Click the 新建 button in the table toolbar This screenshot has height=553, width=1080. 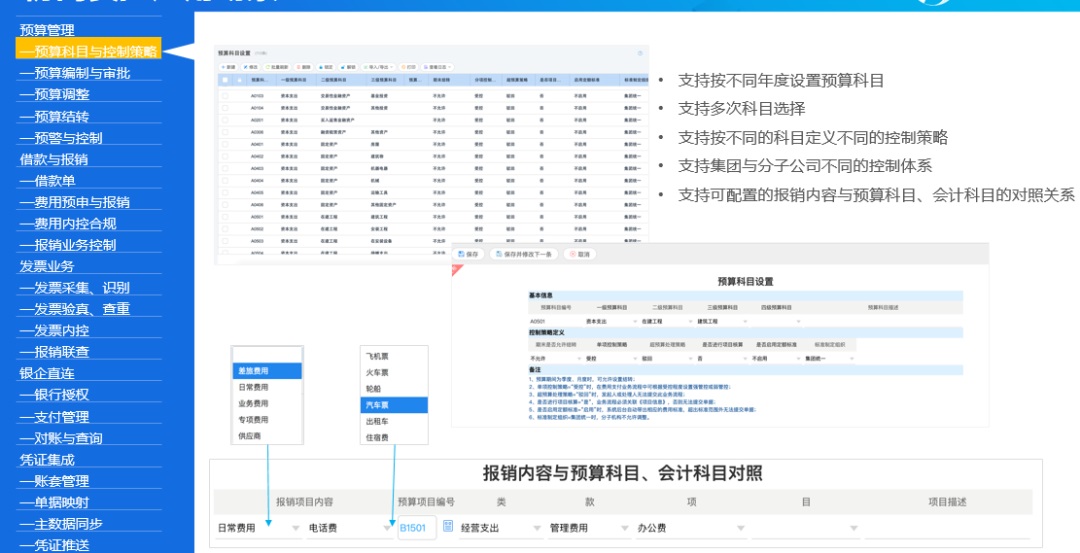tap(228, 67)
